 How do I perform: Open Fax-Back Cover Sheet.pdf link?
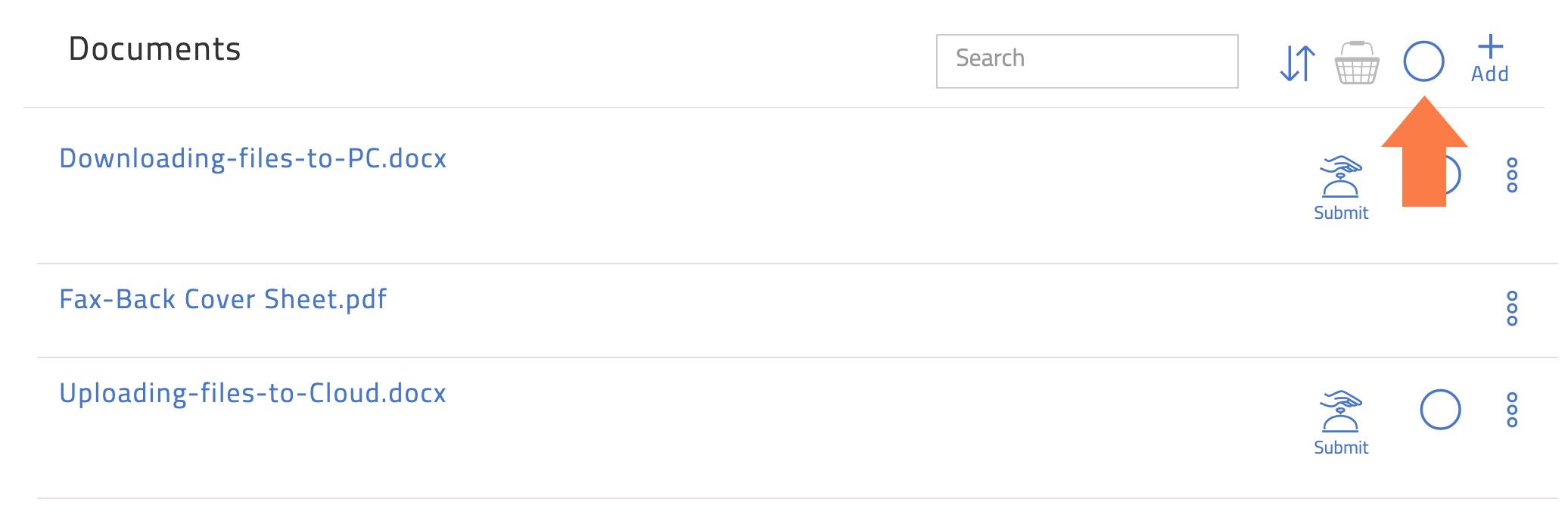223,299
